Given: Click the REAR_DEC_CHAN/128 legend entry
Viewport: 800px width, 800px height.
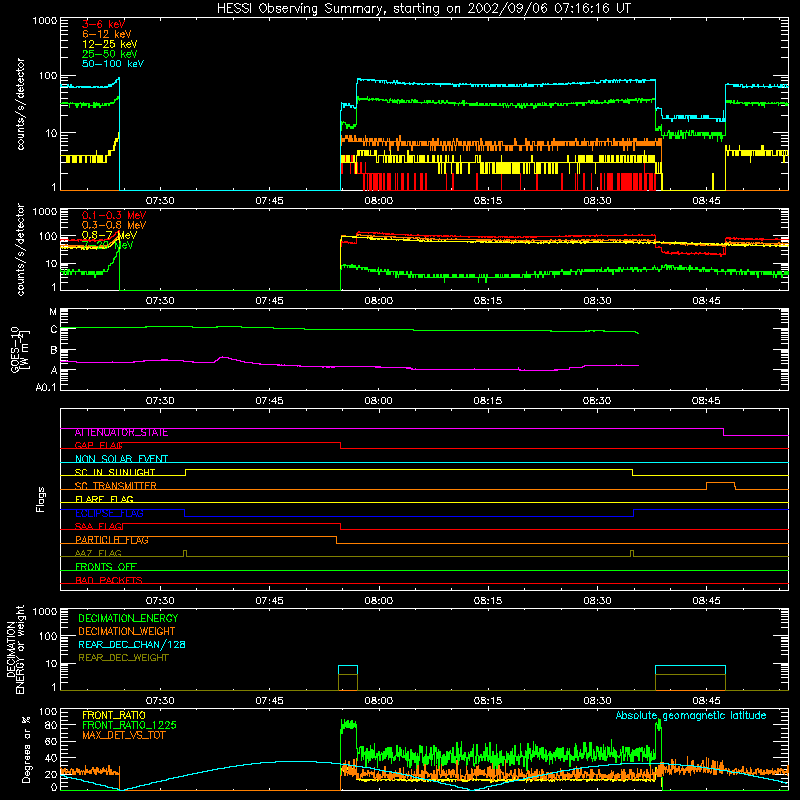Looking at the screenshot, I should coord(132,644).
